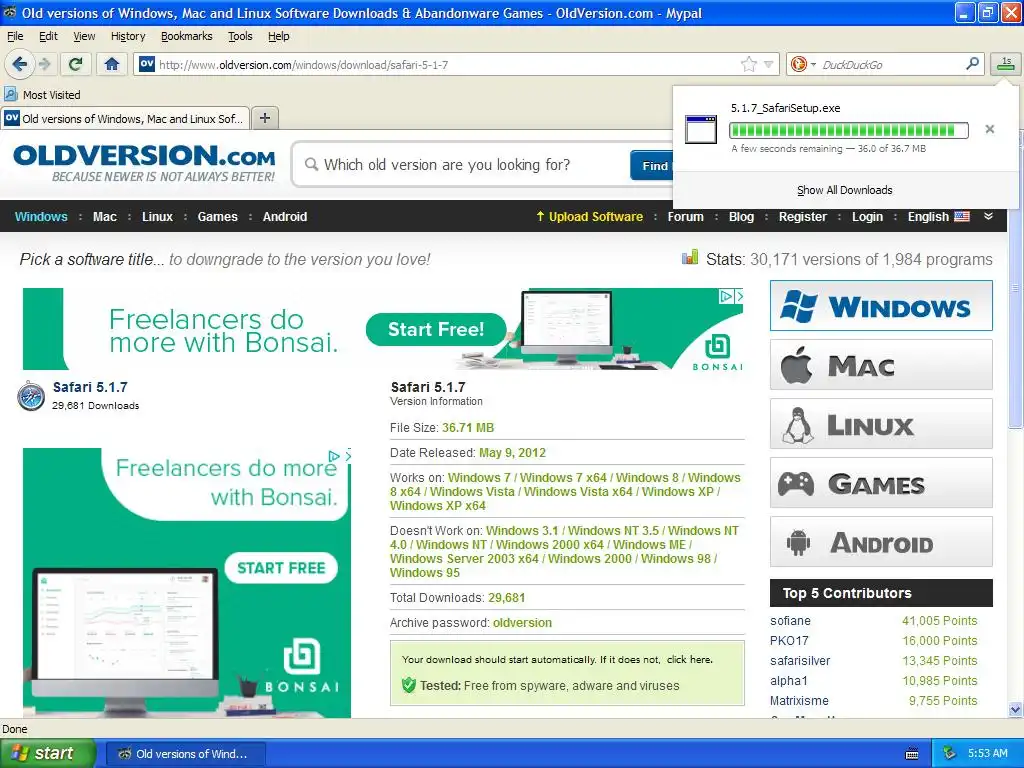Click the AdChoices icon on the top banner ad
1024x768 pixels.
[x=726, y=296]
